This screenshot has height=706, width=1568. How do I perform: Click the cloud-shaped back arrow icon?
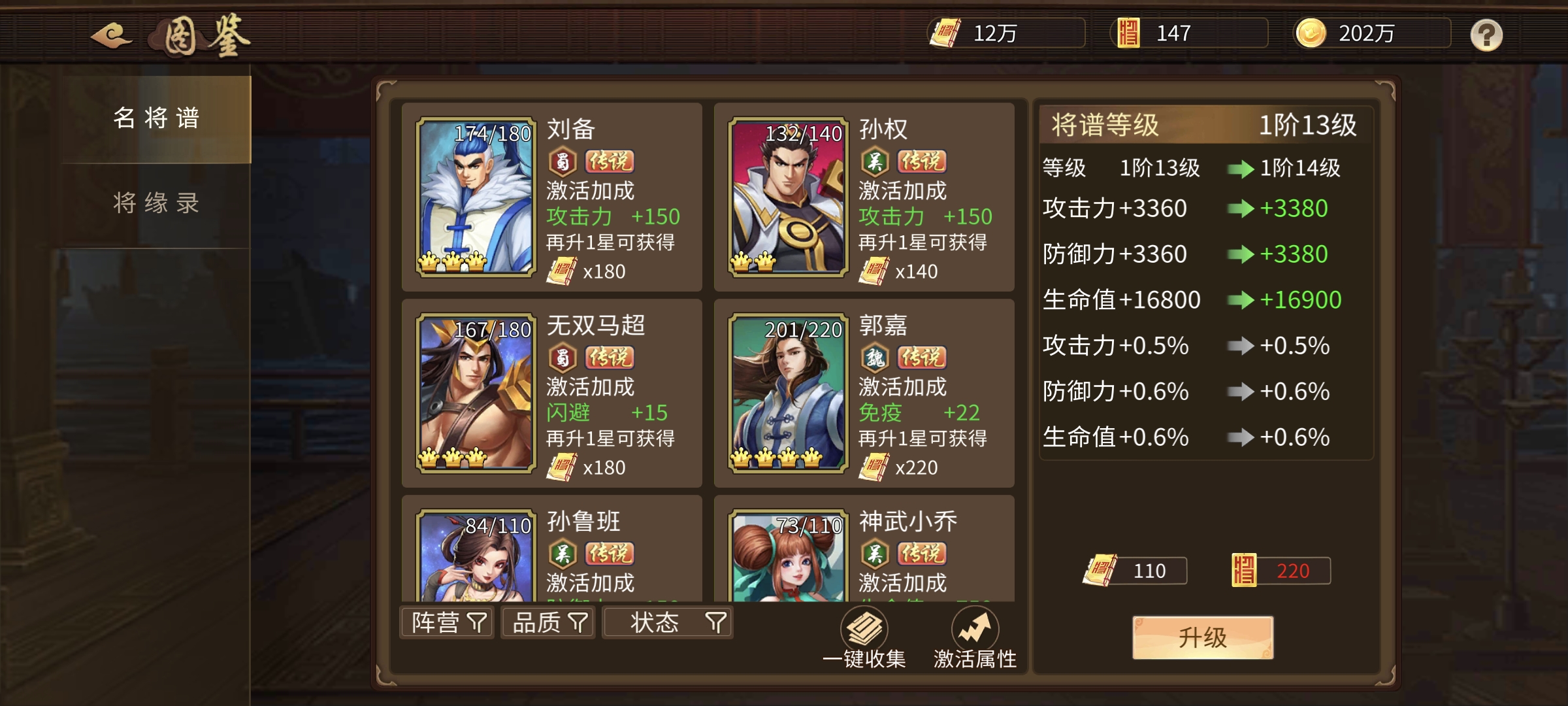[x=112, y=35]
